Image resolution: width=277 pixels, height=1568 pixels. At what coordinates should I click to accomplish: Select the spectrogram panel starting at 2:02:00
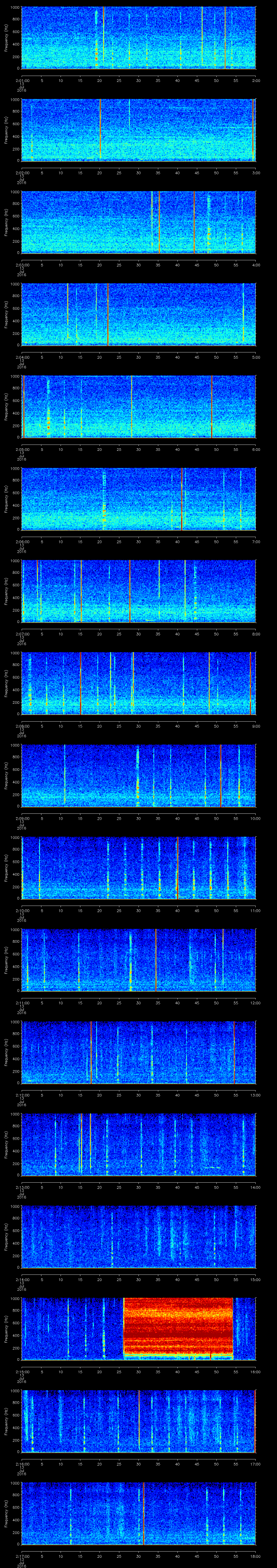pyautogui.click(x=139, y=130)
